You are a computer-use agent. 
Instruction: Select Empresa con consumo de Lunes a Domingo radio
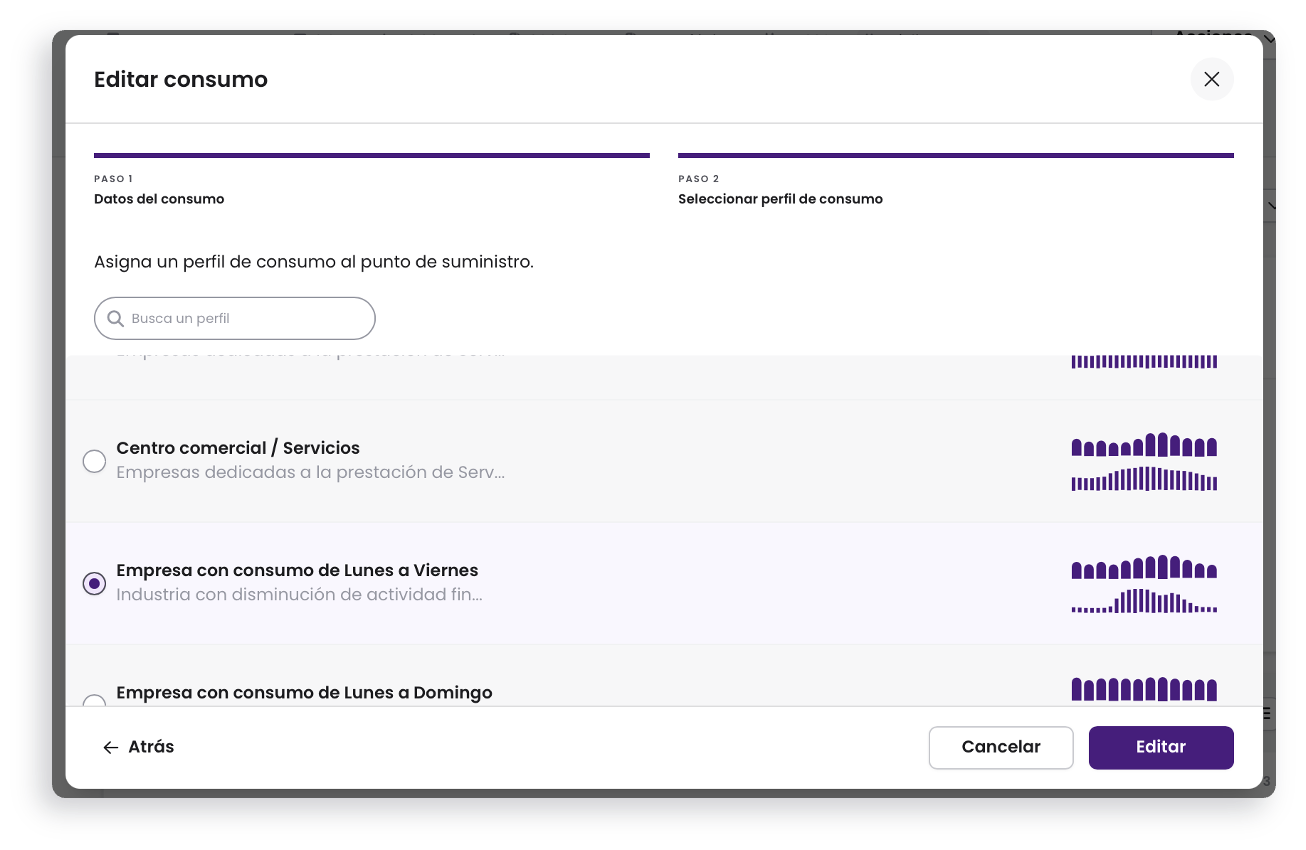(94, 700)
